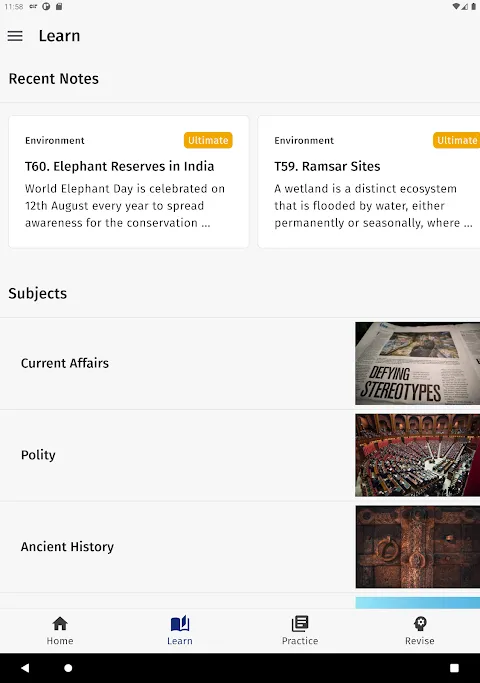Open the T59 Ramsar Sites note card
The height and width of the screenshot is (683, 480).
click(369, 182)
